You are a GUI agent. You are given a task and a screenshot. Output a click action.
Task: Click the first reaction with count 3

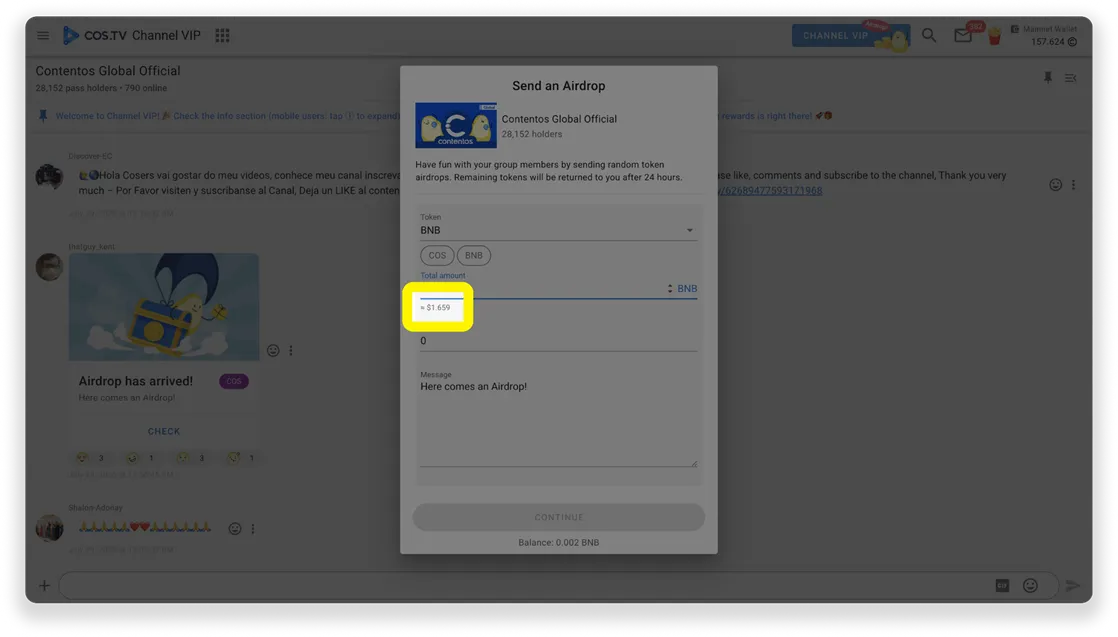click(91, 458)
